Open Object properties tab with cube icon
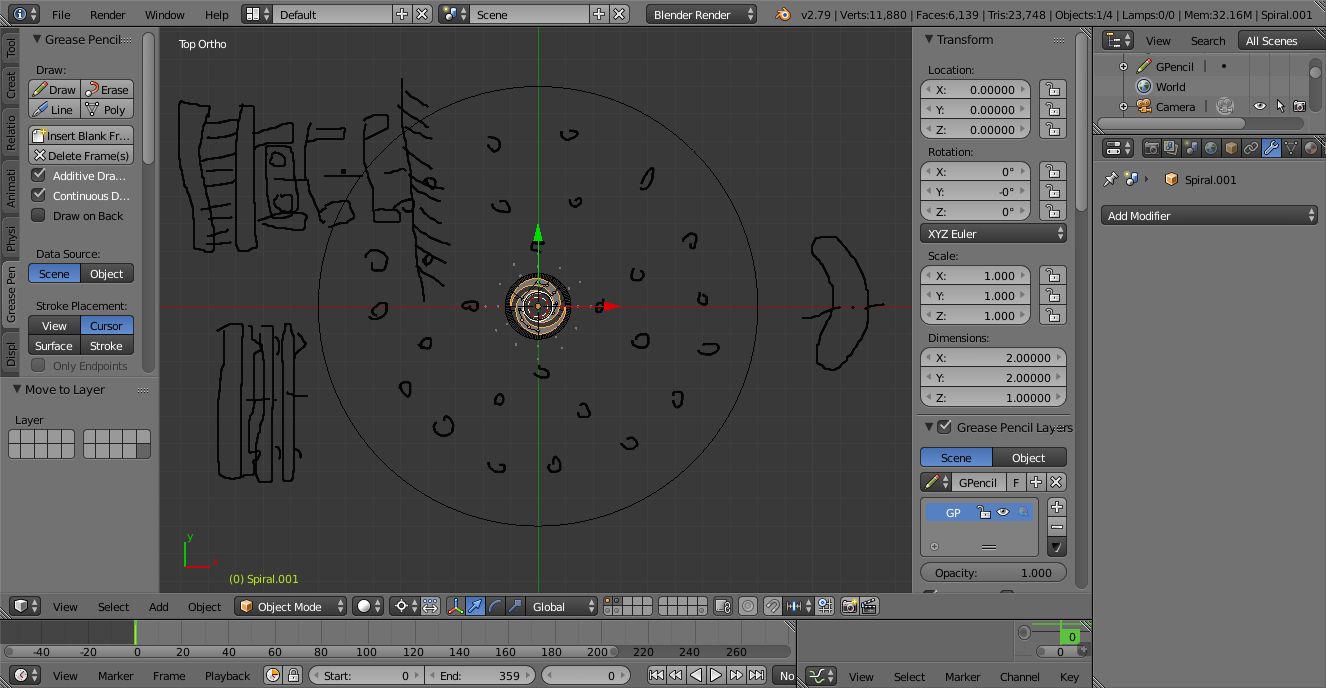1326x688 pixels. click(x=1232, y=148)
